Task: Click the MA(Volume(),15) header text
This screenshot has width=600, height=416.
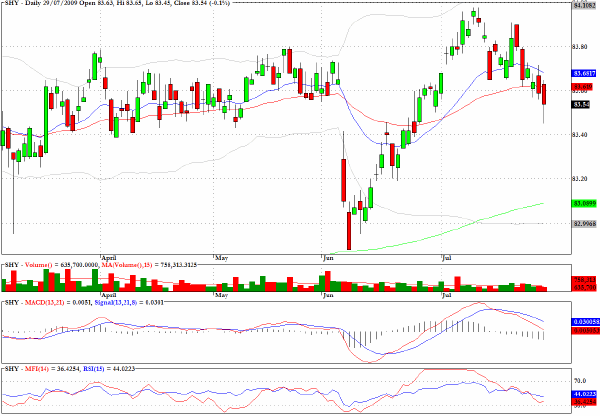Action: pos(150,265)
